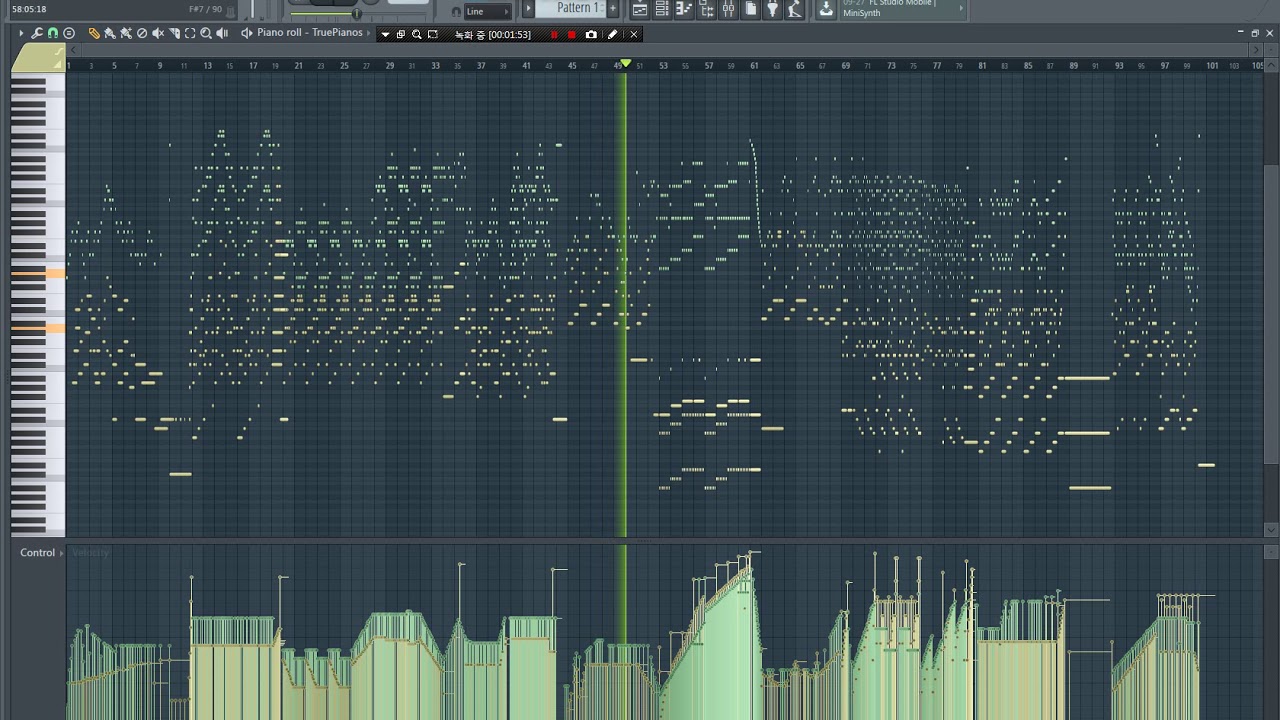This screenshot has height=720, width=1280.
Task: Click bar 13 on the timeline ruler
Action: click(207, 66)
